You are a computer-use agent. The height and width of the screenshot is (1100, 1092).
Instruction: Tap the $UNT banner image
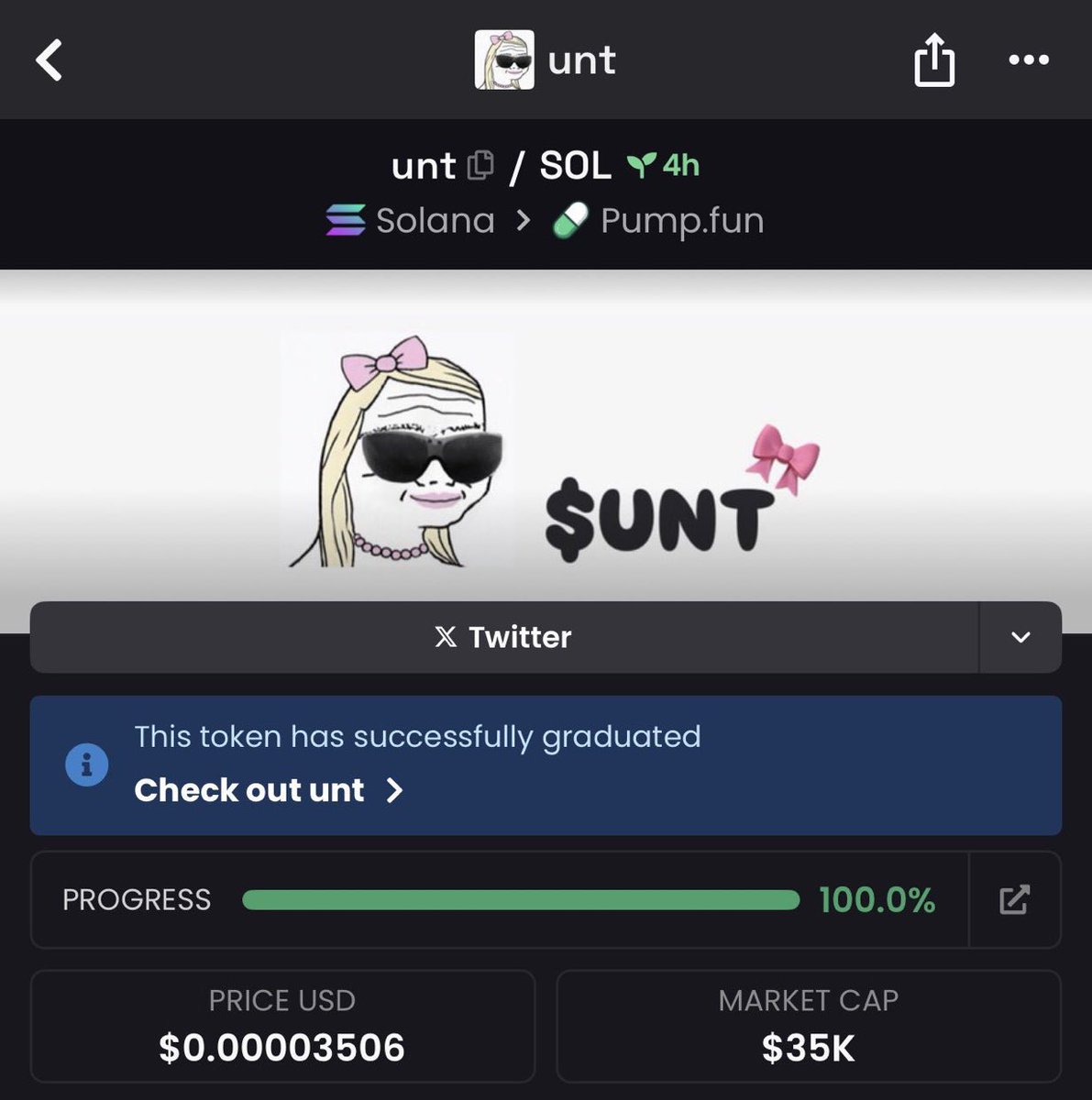point(550,449)
